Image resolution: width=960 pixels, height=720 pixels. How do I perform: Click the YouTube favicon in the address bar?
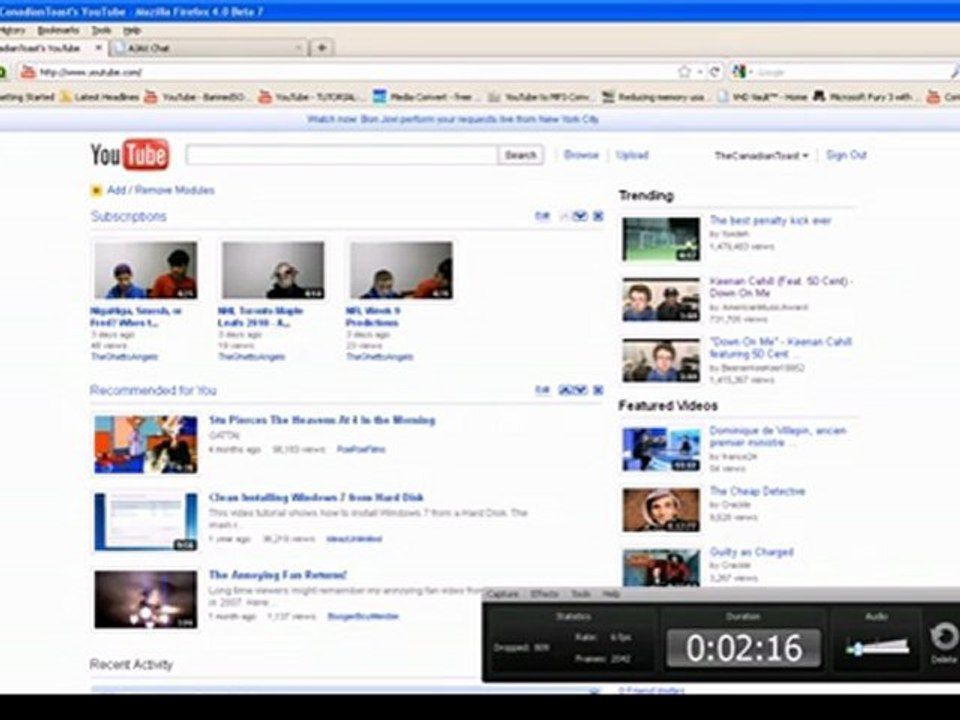pos(28,72)
